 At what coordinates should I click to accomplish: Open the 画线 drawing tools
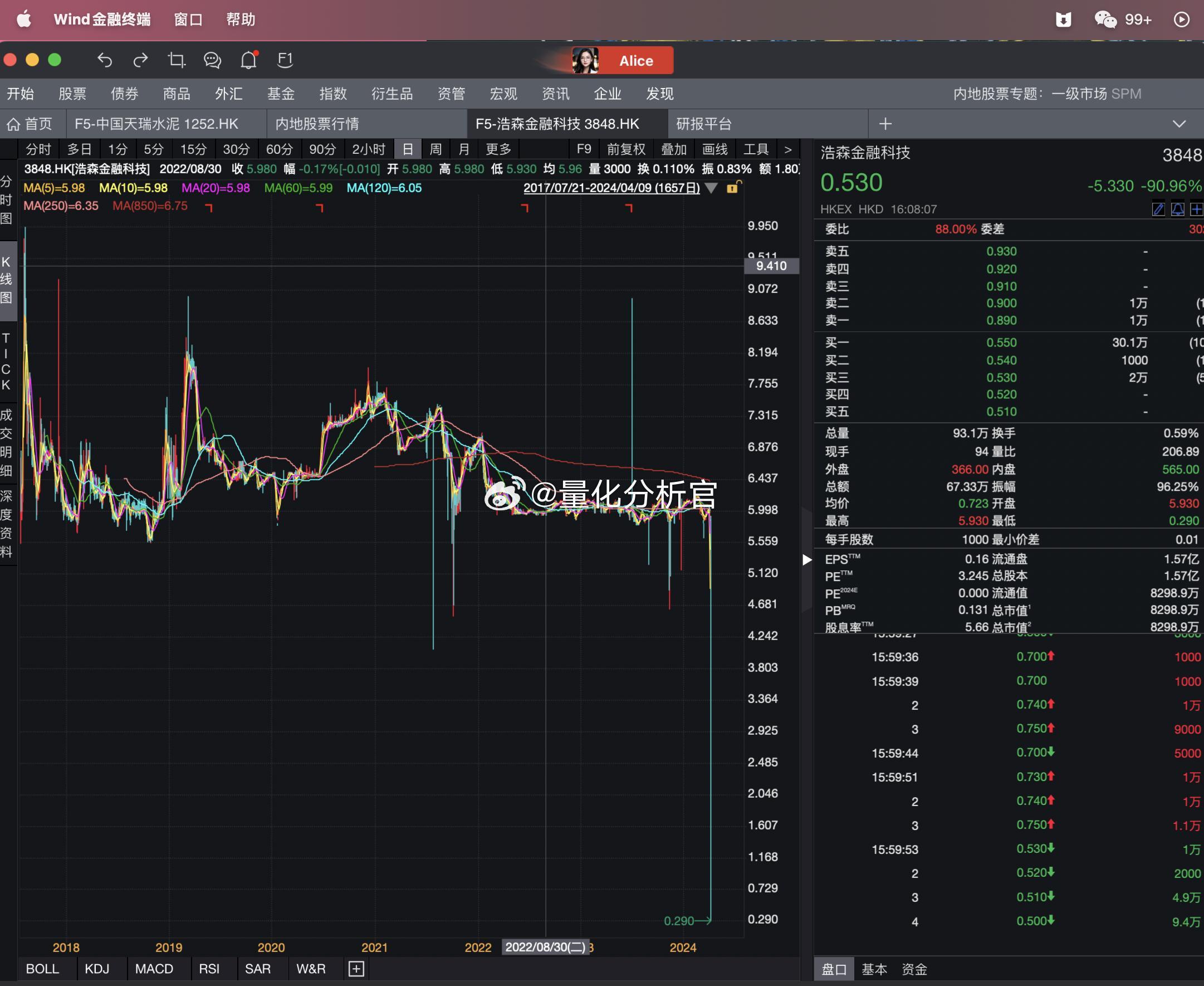(x=714, y=149)
